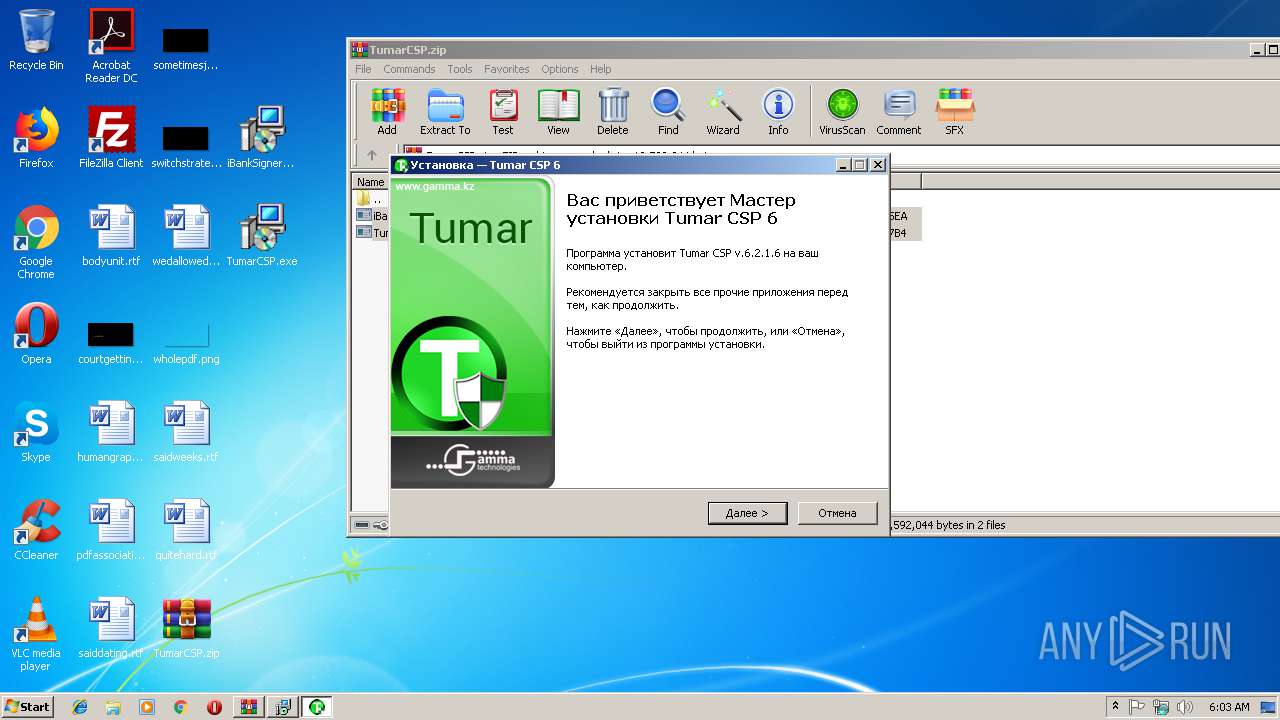Open Commands menu in WinRAR
This screenshot has width=1280, height=720.
409,69
